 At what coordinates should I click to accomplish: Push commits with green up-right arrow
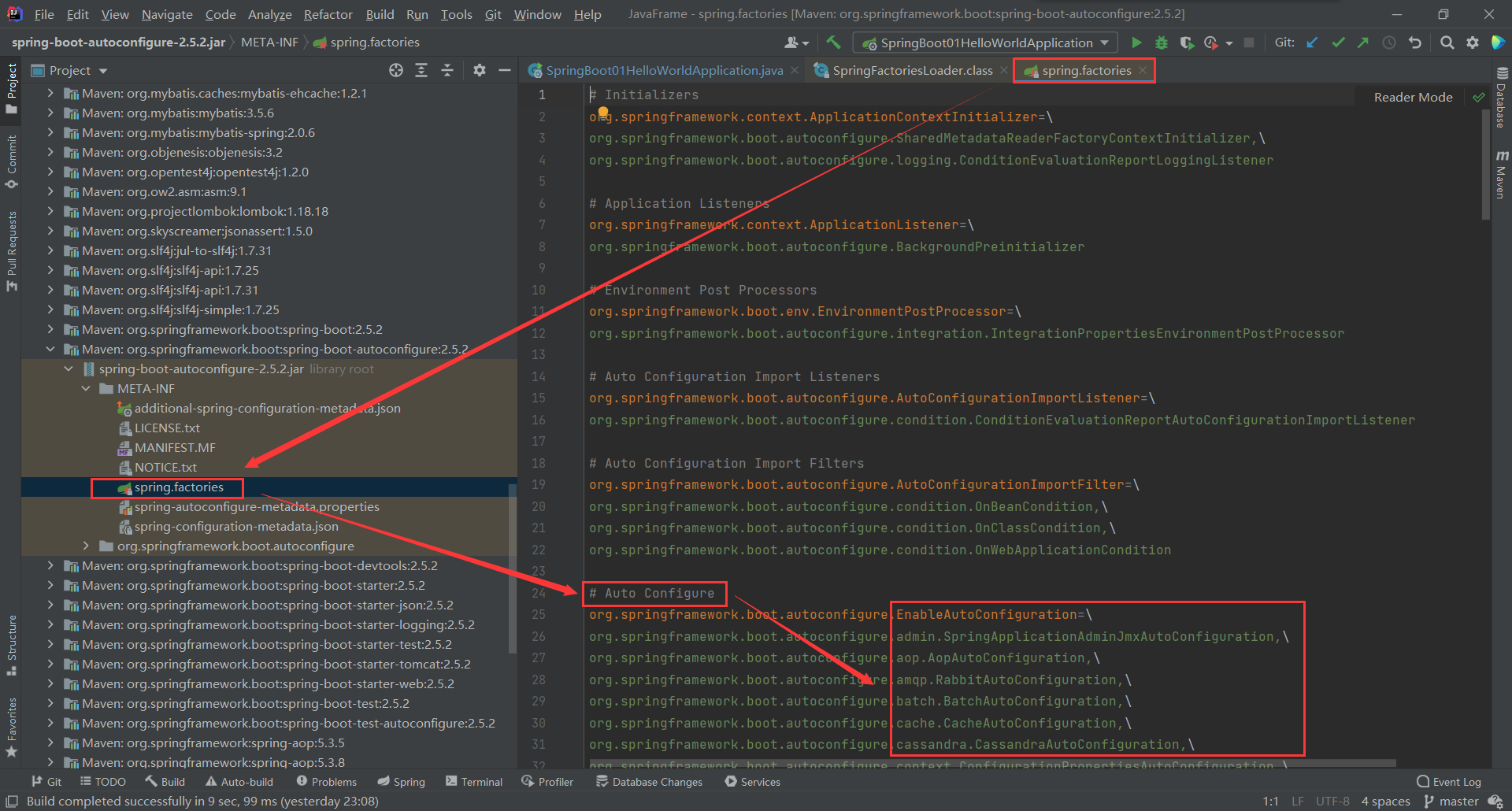pyautogui.click(x=1363, y=43)
